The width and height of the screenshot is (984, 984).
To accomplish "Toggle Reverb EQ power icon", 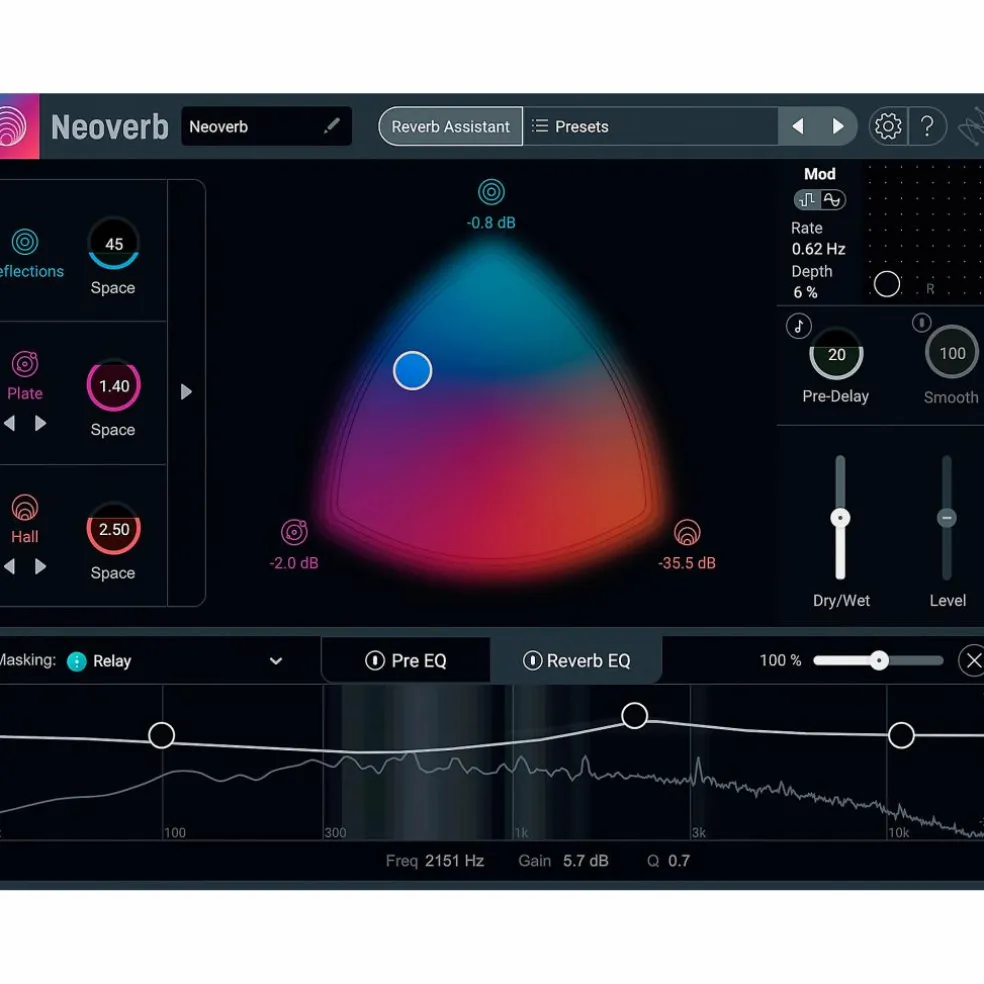I will click(532, 660).
